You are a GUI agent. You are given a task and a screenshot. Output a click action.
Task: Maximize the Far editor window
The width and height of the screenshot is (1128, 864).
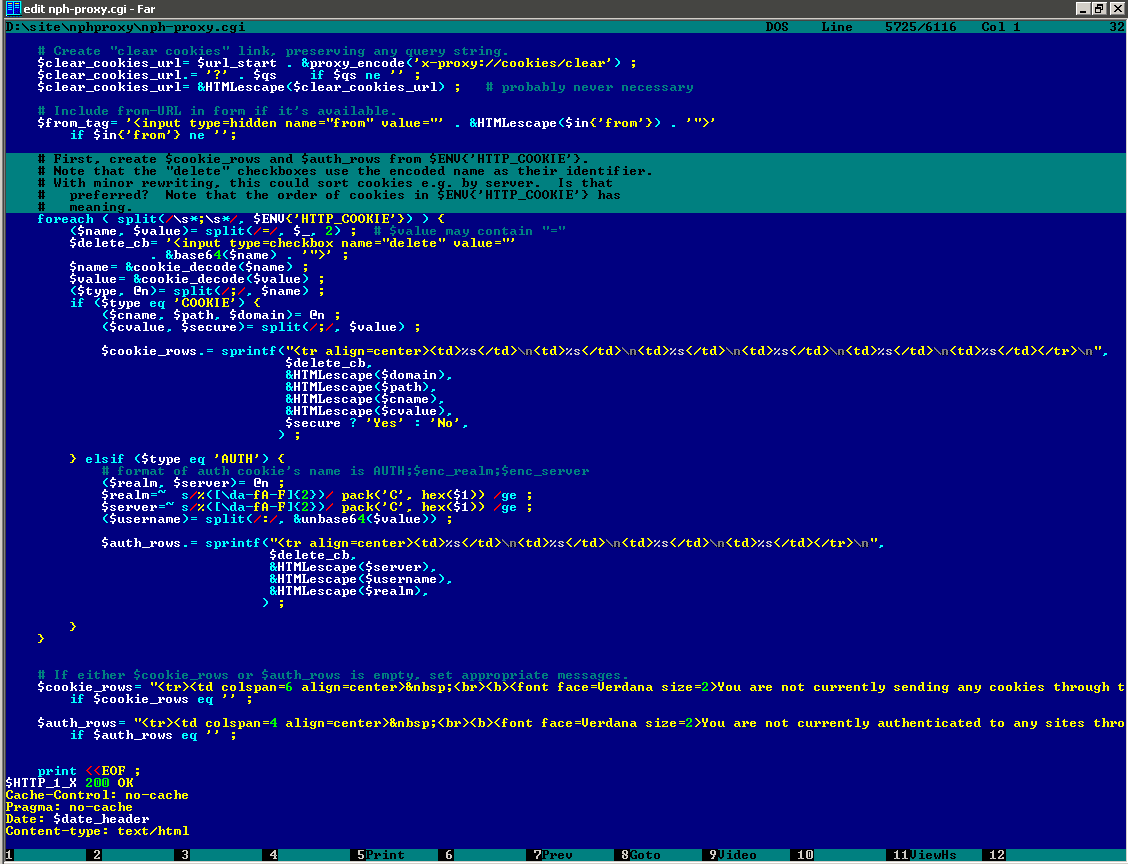point(1099,9)
